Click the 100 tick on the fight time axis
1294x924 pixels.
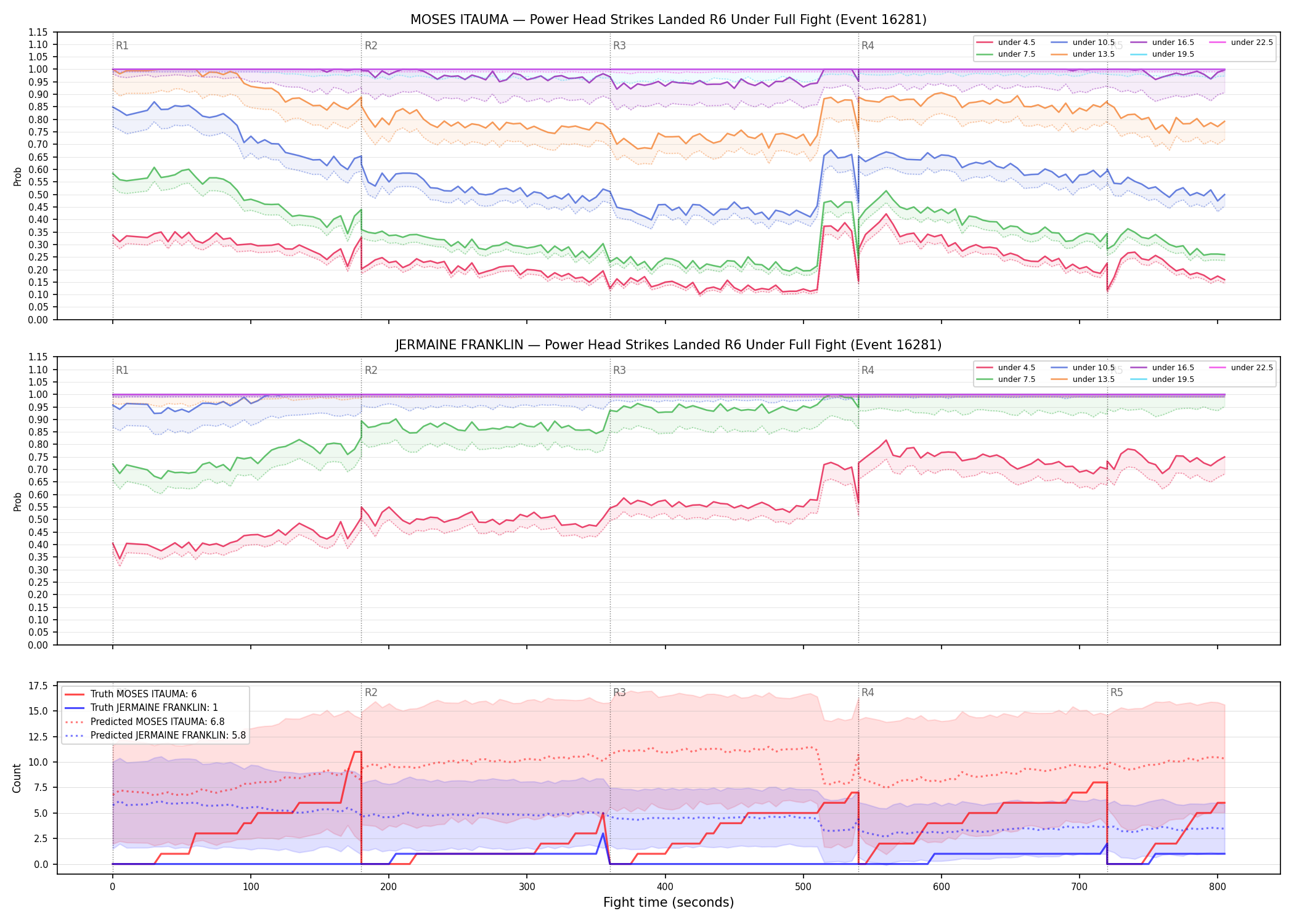click(250, 887)
